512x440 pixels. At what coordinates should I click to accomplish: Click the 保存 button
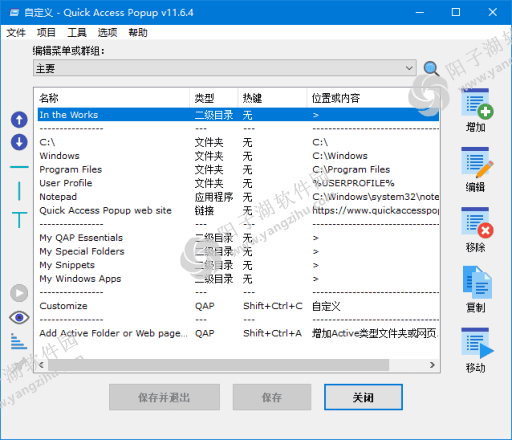tap(272, 397)
